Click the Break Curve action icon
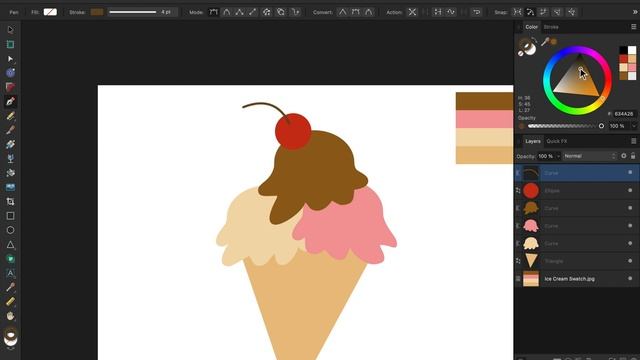The width and height of the screenshot is (640, 360). pyautogui.click(x=413, y=12)
